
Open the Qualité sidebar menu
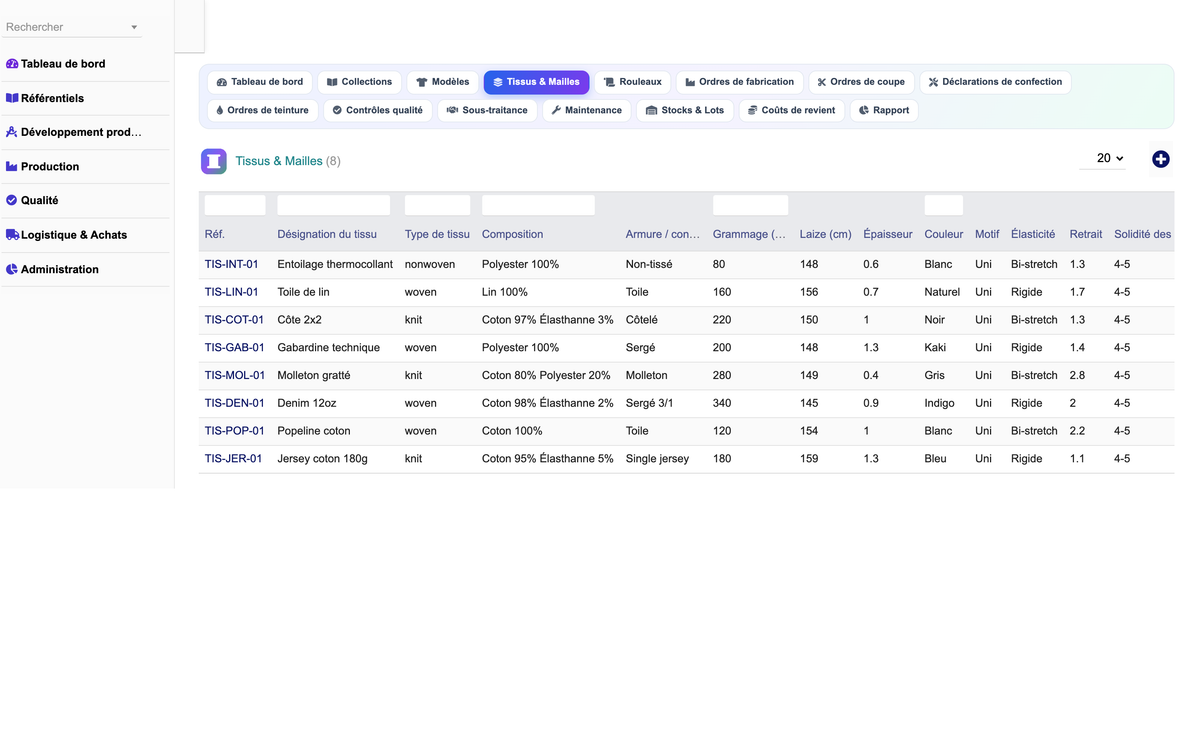(86, 201)
